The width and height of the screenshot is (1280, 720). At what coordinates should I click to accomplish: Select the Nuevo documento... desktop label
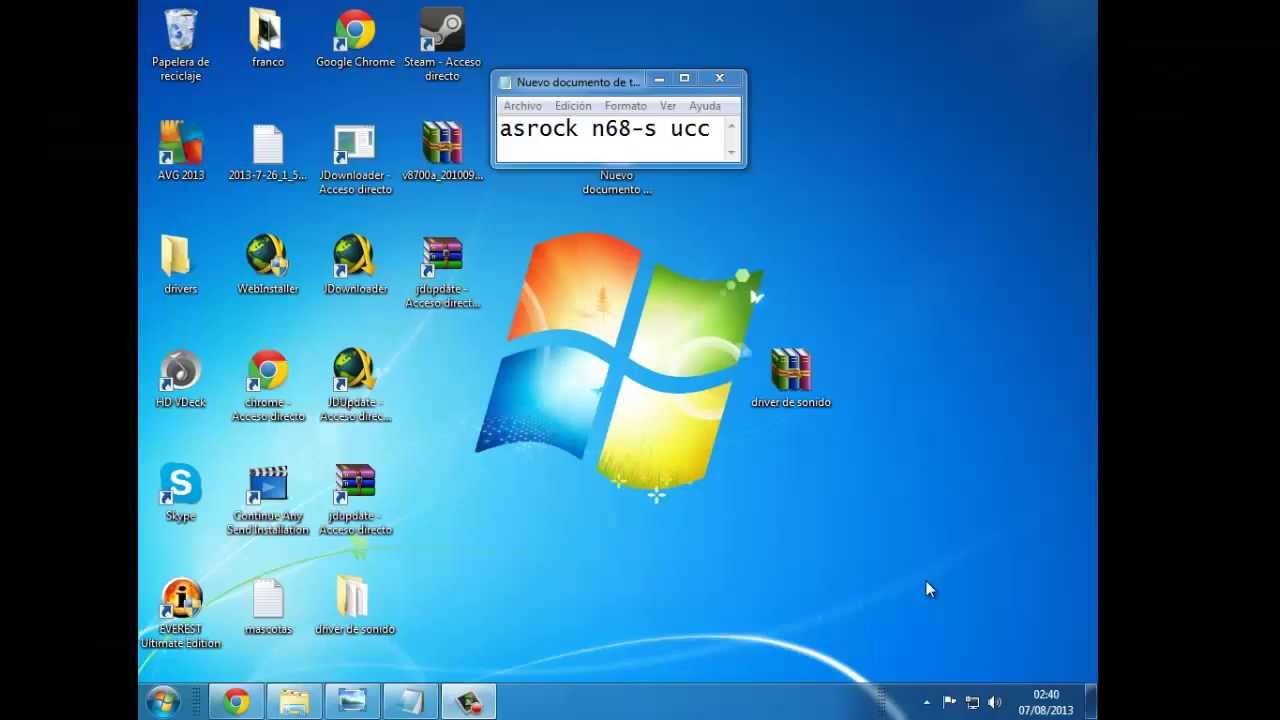[617, 182]
